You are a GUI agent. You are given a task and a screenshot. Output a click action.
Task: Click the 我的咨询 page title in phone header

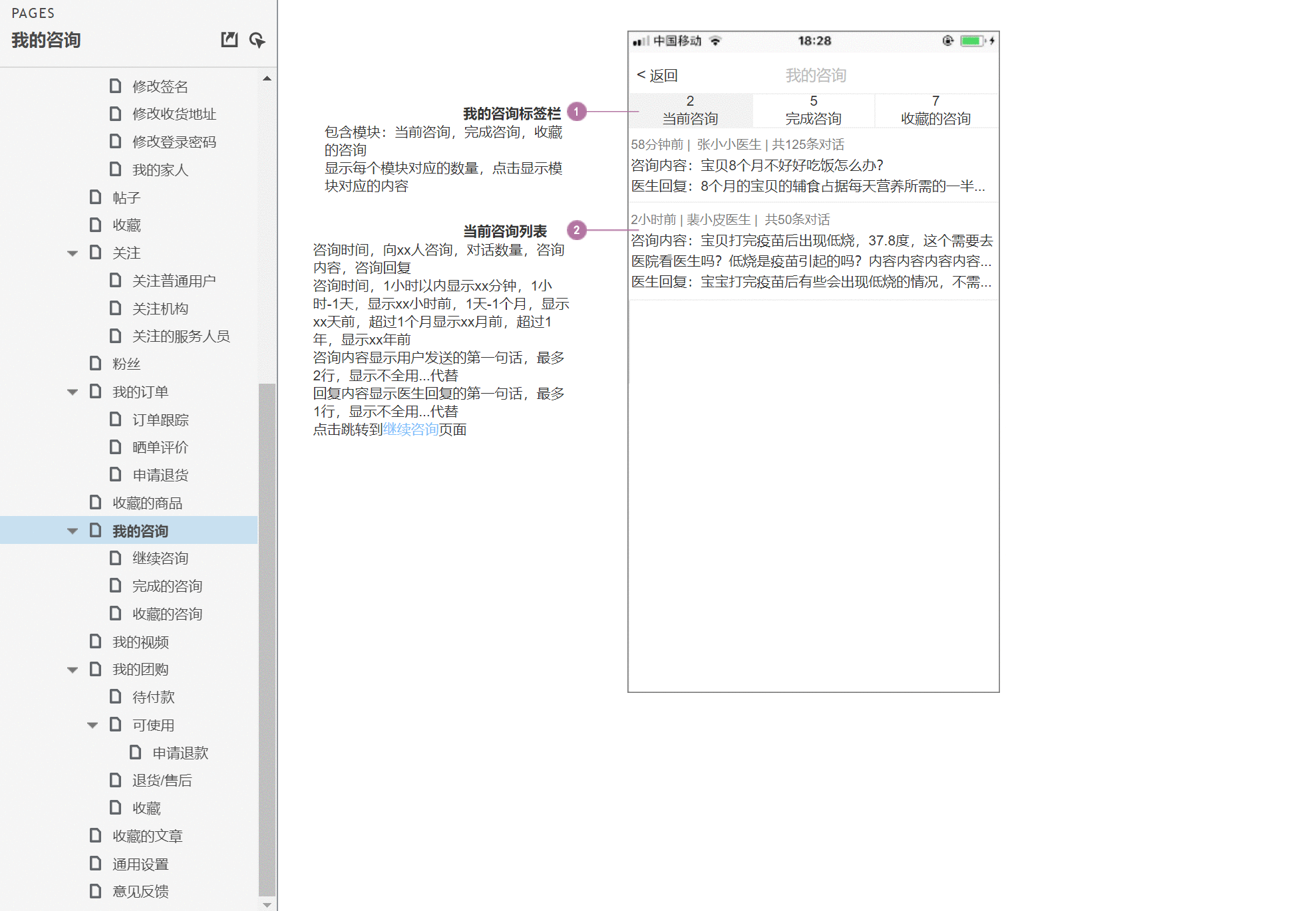(816, 75)
